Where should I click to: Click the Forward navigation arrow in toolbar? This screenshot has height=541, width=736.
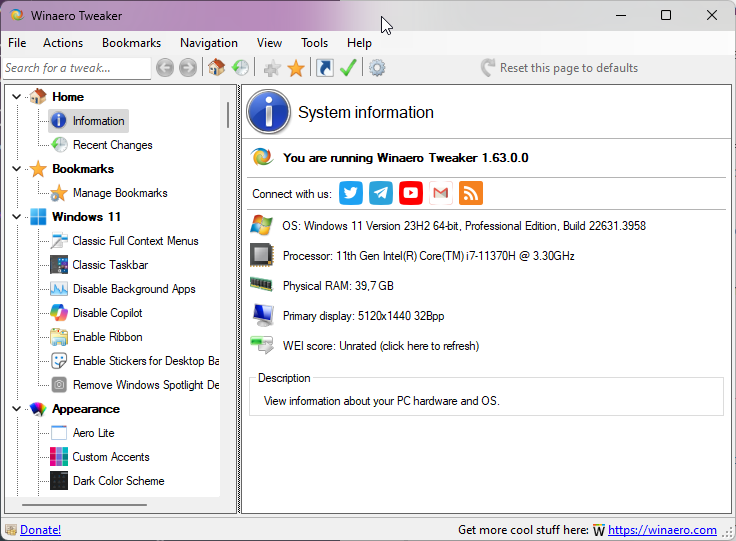[x=188, y=68]
